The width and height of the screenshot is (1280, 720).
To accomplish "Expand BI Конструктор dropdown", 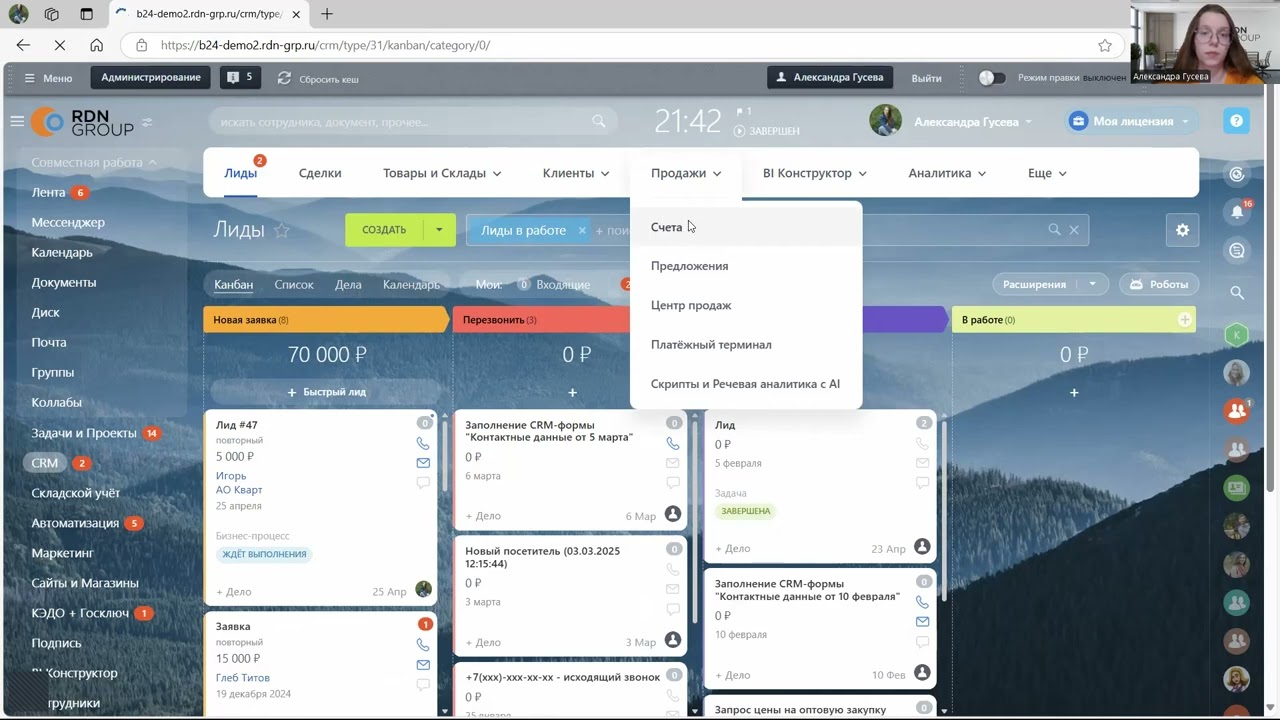I will (x=815, y=173).
